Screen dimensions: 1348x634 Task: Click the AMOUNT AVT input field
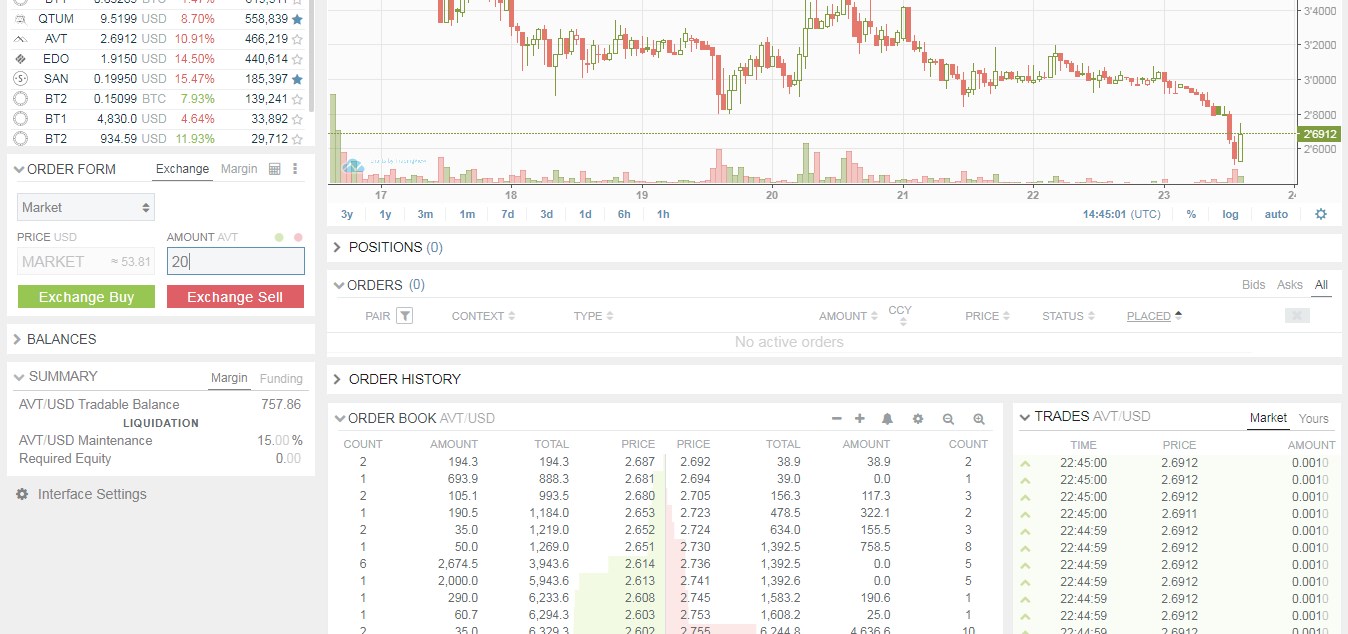tap(235, 261)
